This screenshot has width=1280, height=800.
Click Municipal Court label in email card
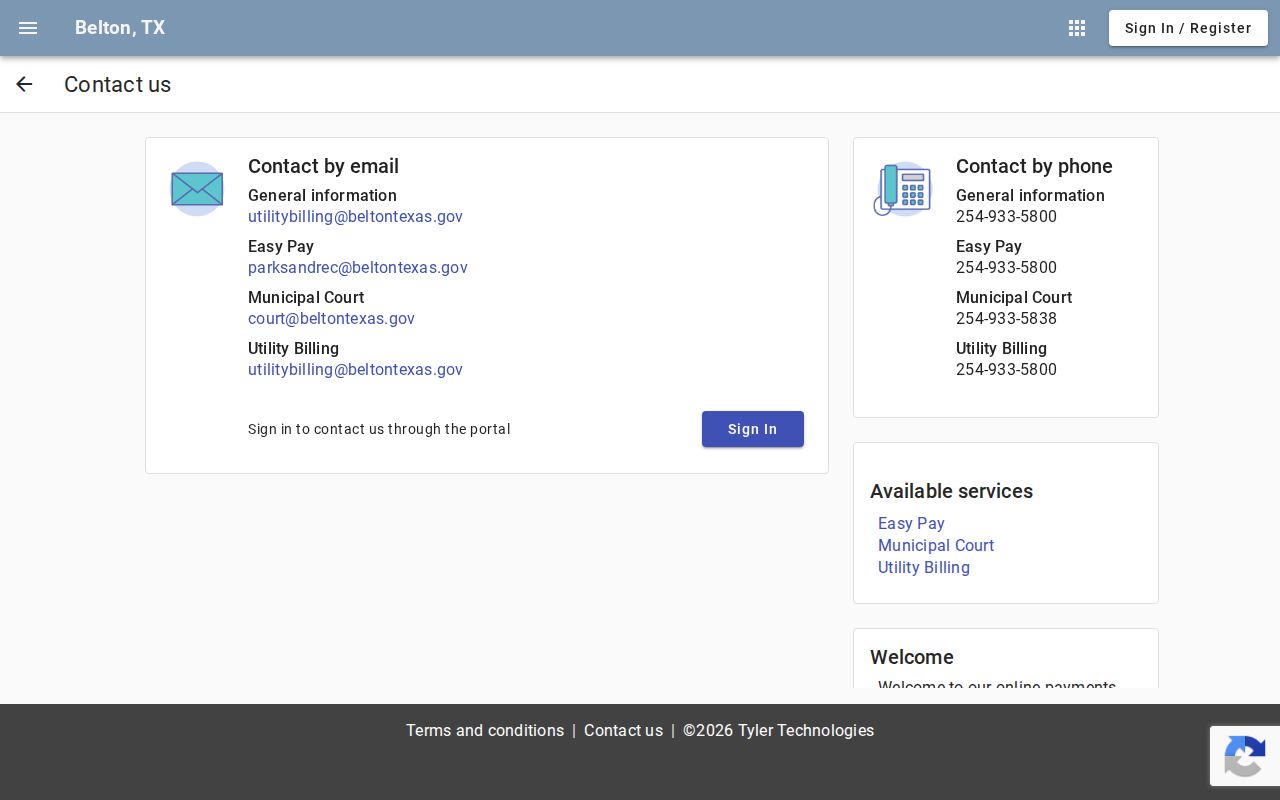pos(306,298)
